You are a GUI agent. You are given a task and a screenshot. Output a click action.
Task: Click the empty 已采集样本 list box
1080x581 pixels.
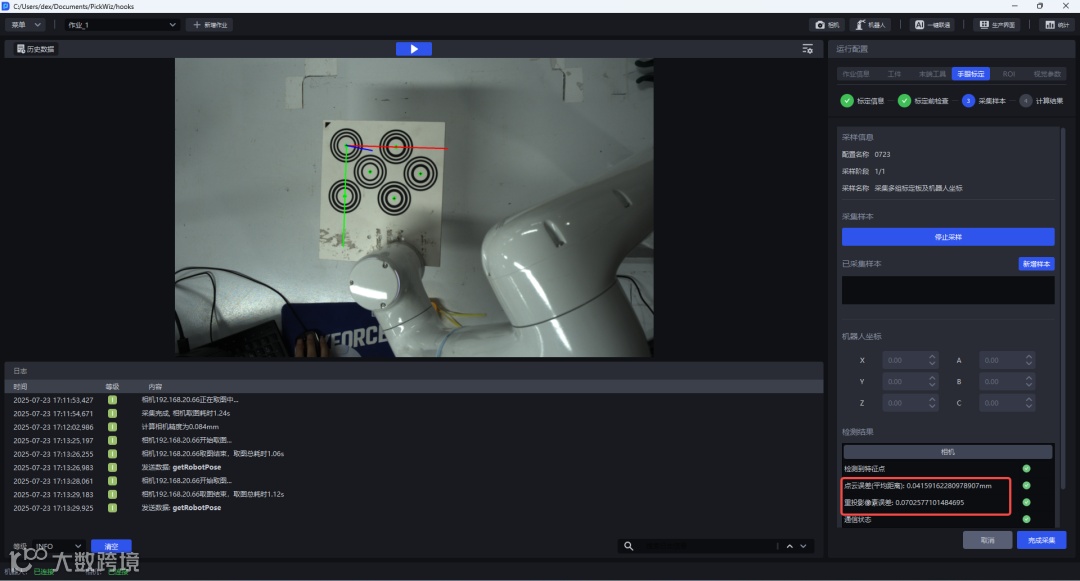click(x=948, y=290)
